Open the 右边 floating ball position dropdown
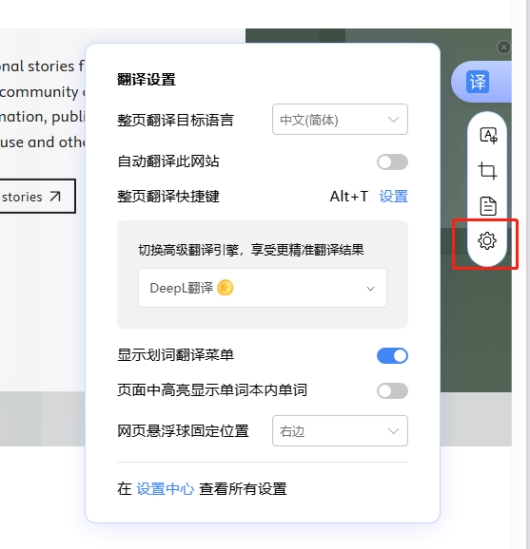 click(x=340, y=431)
